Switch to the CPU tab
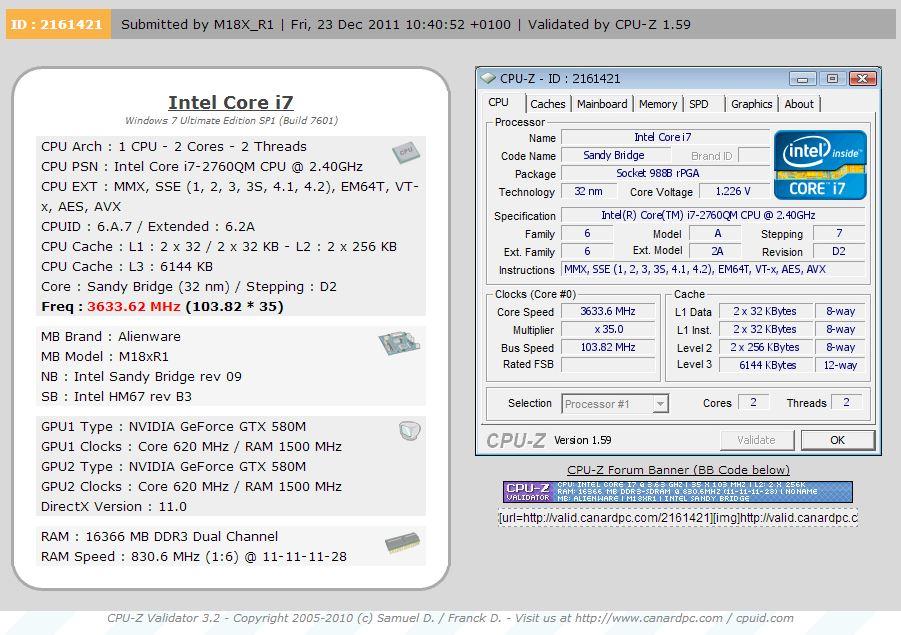Viewport: 901px width, 635px height. tap(498, 103)
